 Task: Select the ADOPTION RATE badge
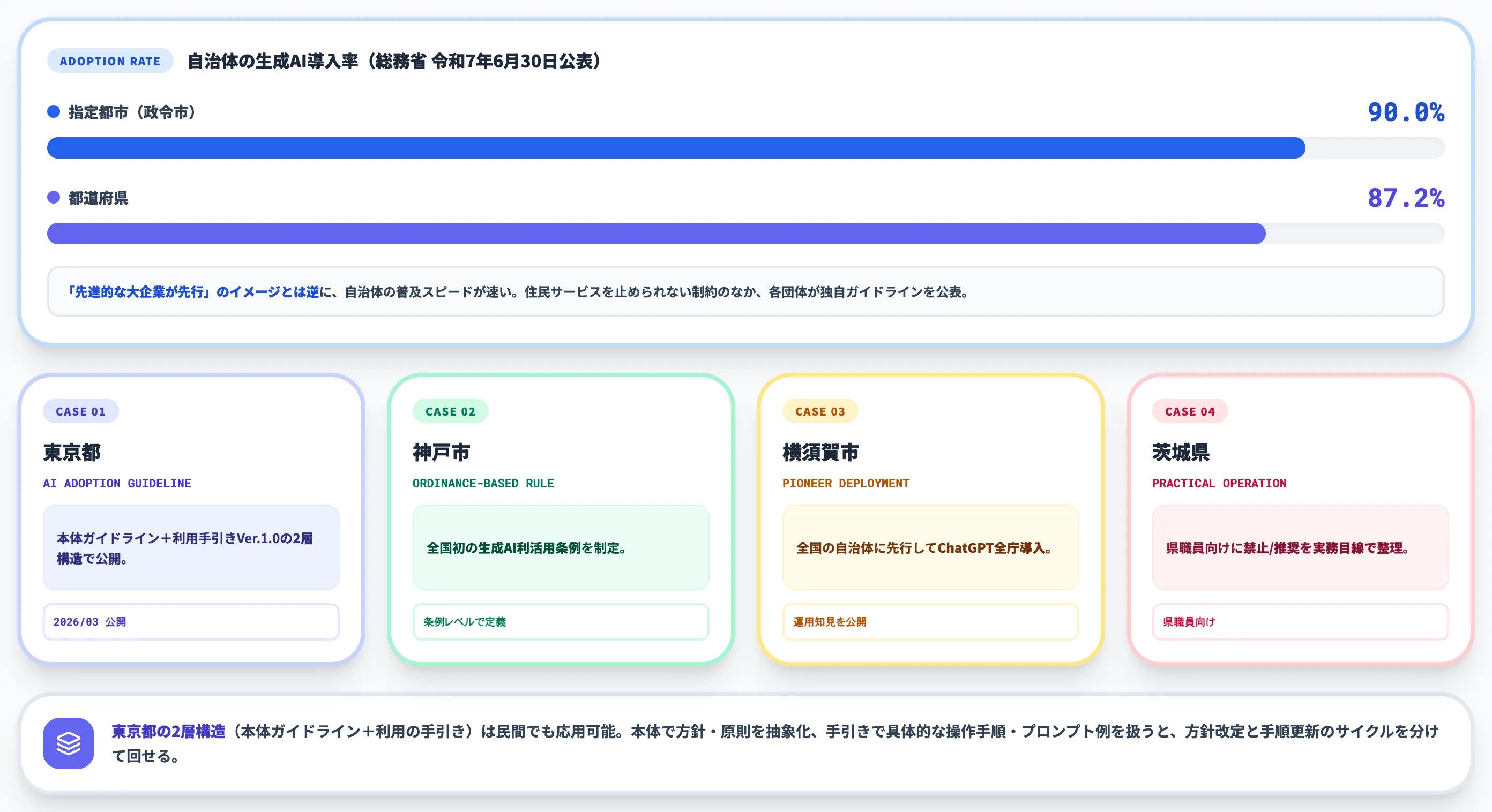110,61
